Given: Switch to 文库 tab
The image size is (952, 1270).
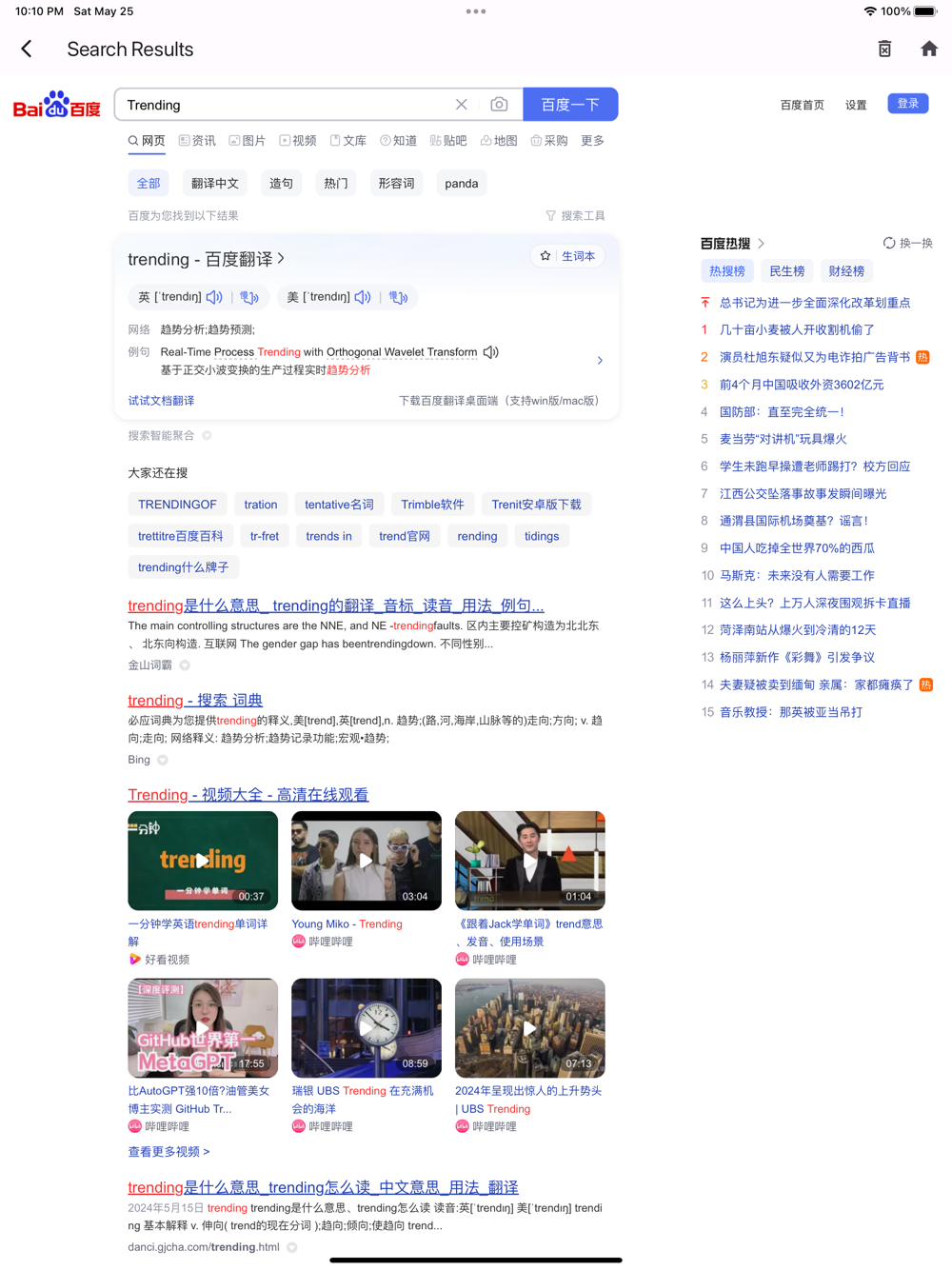Looking at the screenshot, I should [x=348, y=141].
